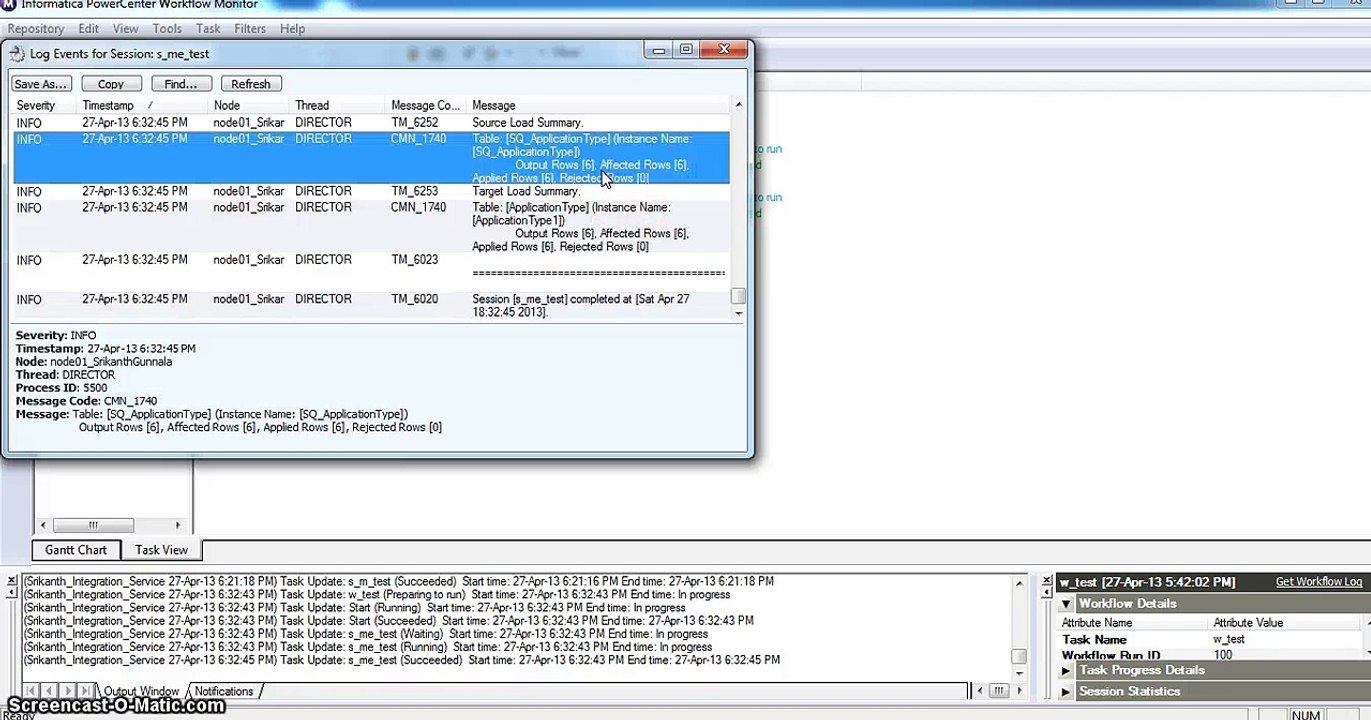The height and width of the screenshot is (720, 1371).
Task: Jump to first tab with output tab-scroll arrow
Action: (31, 691)
